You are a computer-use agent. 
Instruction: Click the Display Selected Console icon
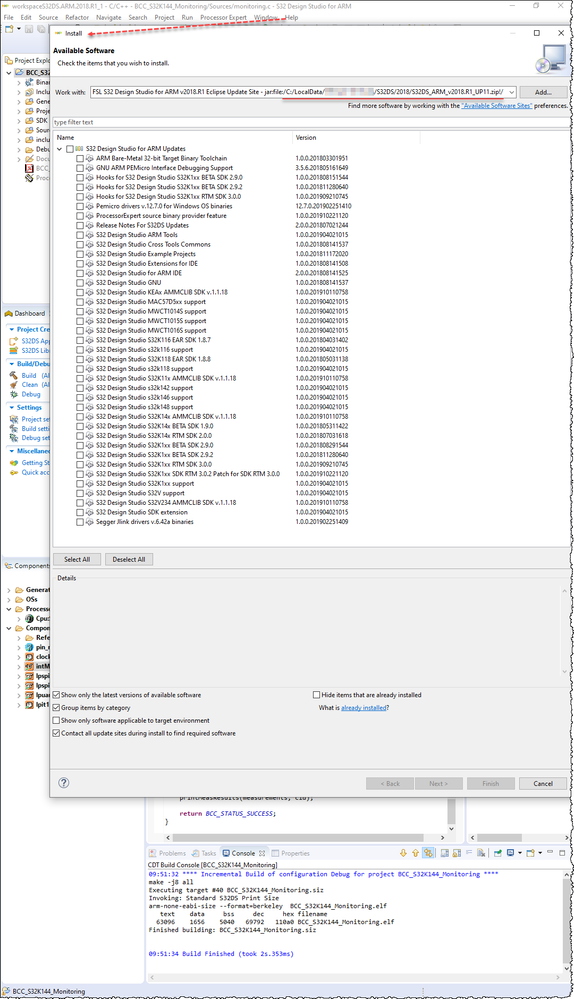[x=511, y=852]
